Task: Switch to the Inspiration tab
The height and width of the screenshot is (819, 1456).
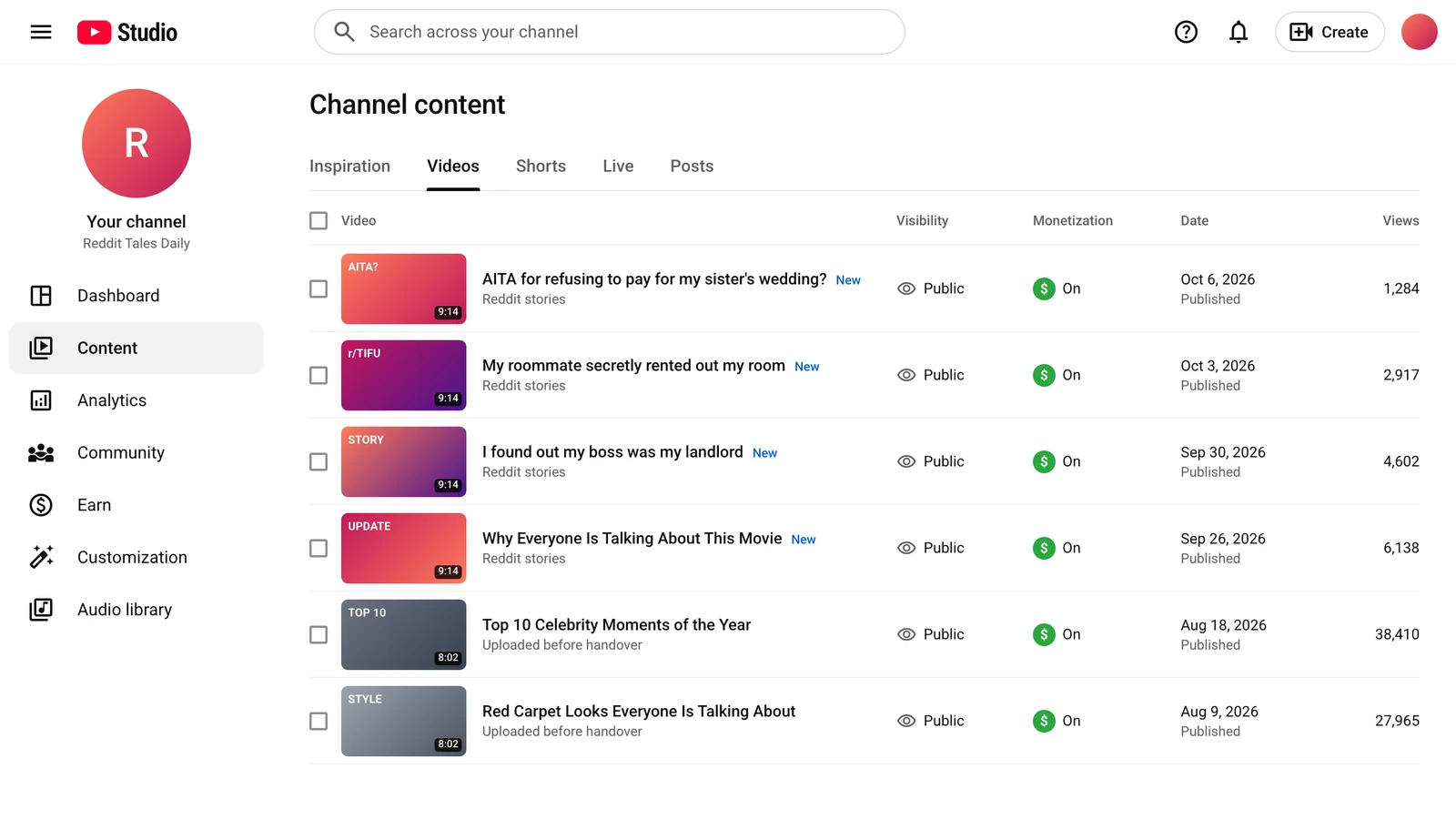Action: coord(349,166)
